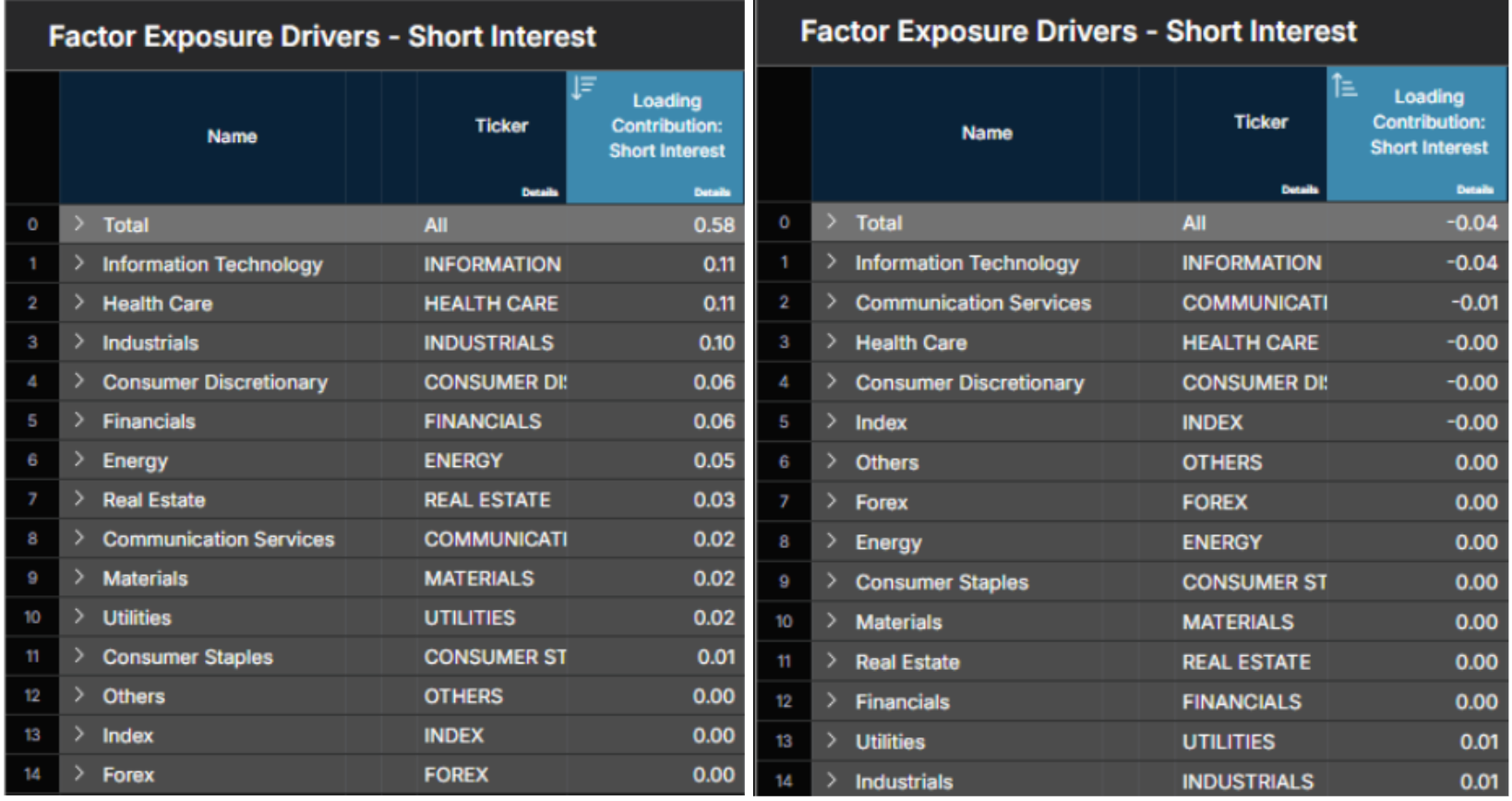Expand Energy row showing 0.05 value
The image size is (1512, 801).
(79, 460)
